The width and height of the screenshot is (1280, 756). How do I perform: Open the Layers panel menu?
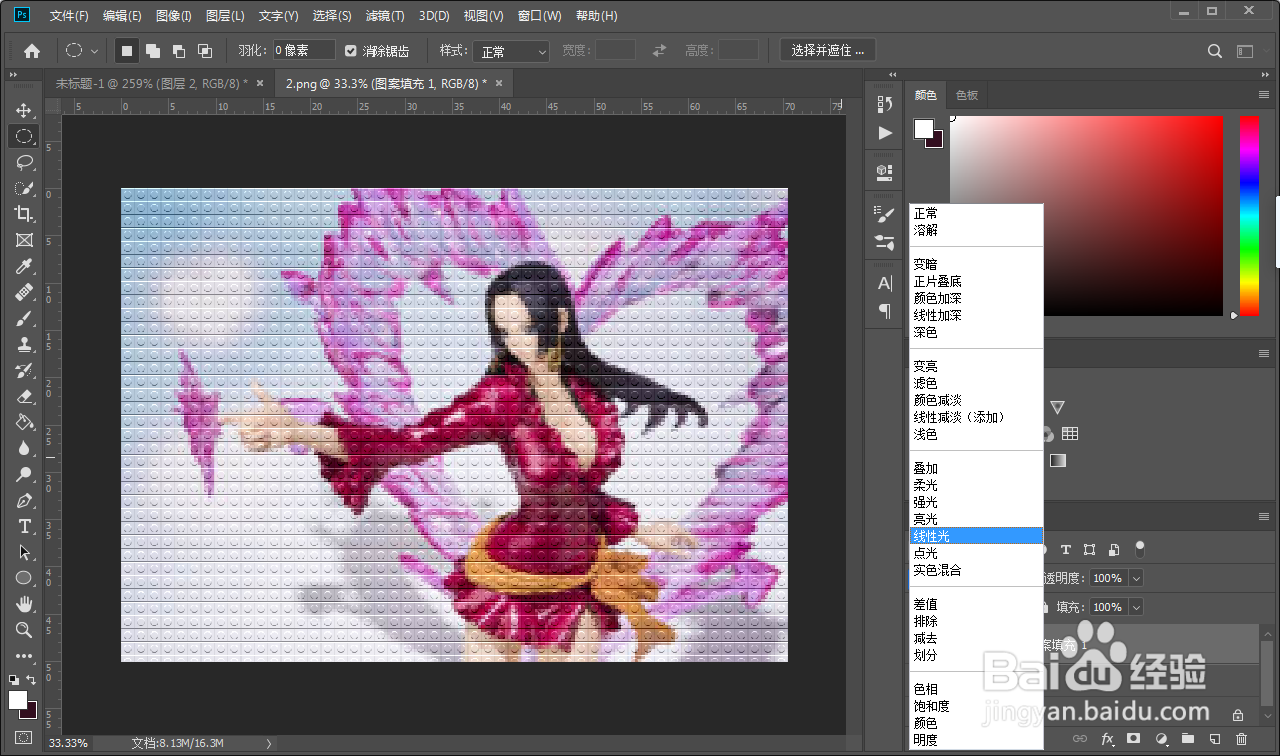pyautogui.click(x=1264, y=517)
